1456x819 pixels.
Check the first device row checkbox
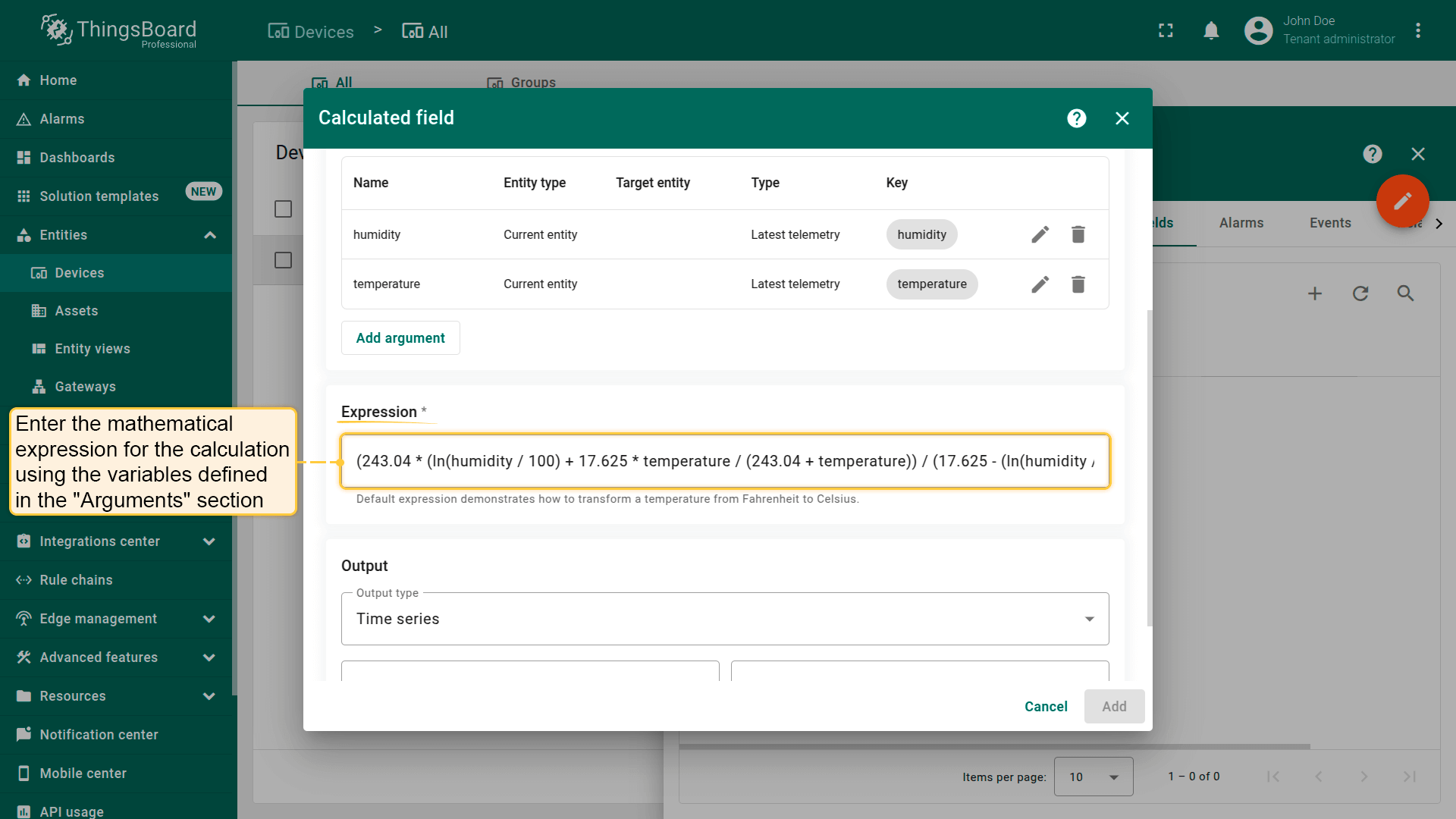coord(283,209)
